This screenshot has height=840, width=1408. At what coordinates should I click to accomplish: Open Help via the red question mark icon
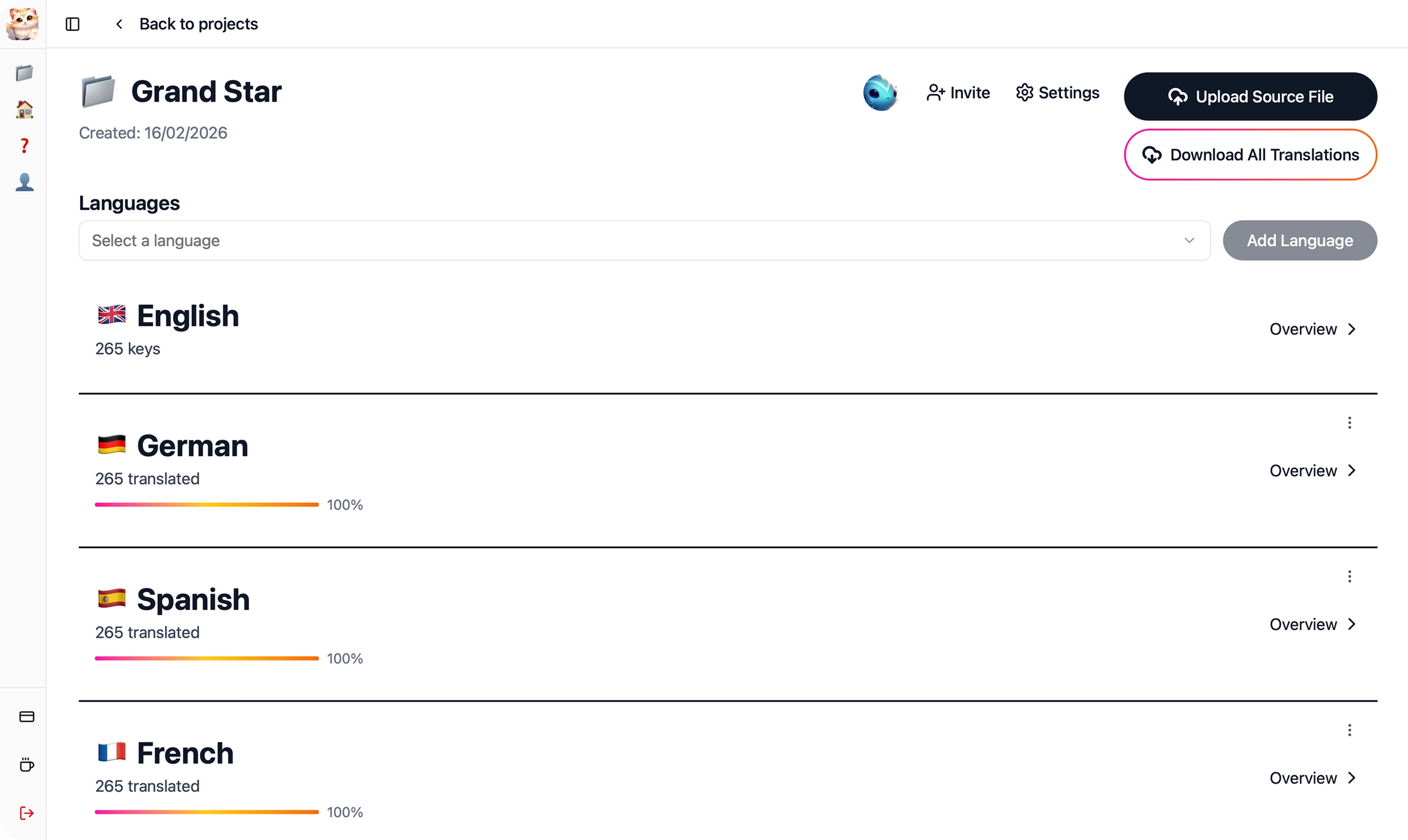(24, 145)
